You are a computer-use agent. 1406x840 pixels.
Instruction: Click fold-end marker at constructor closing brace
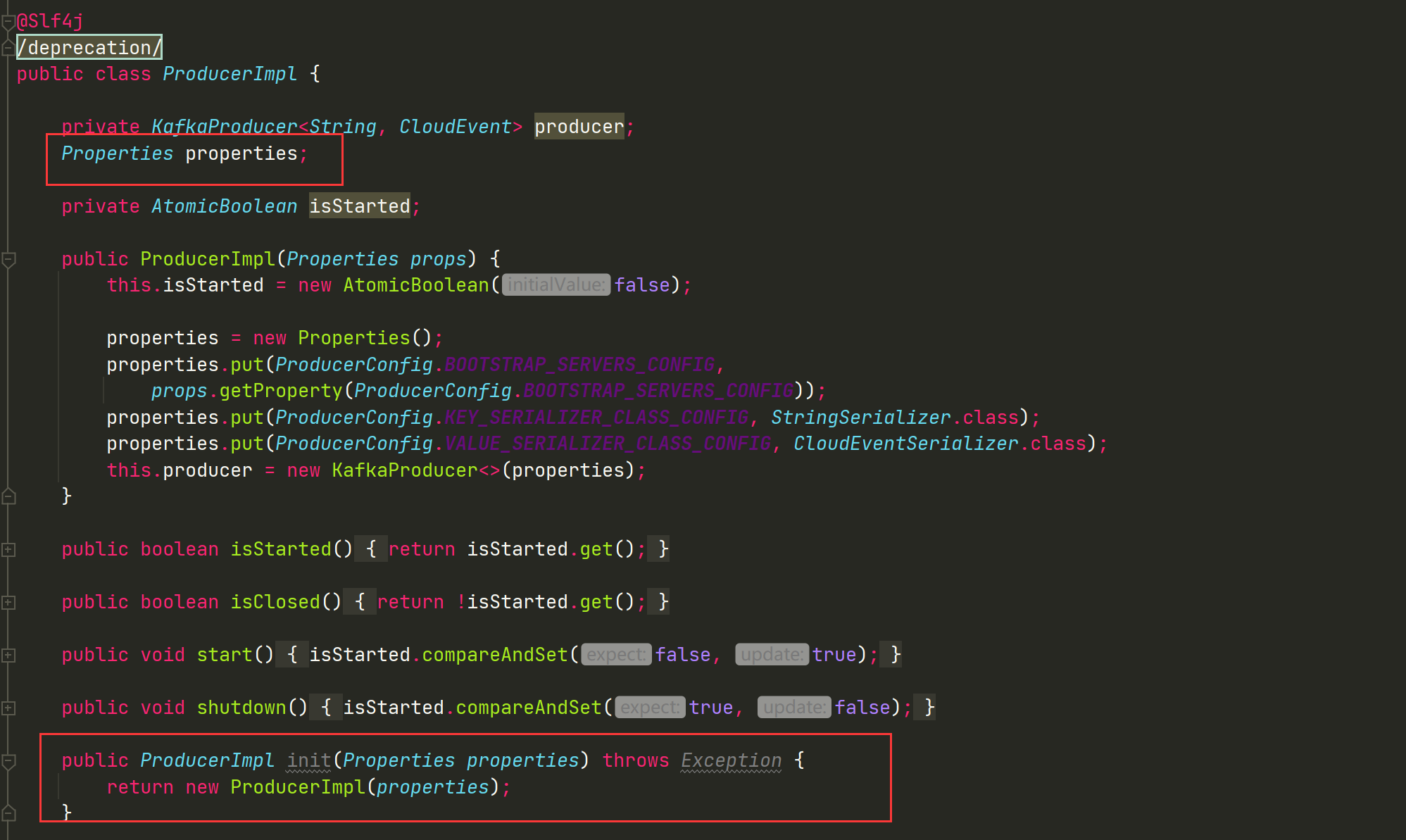click(8, 496)
